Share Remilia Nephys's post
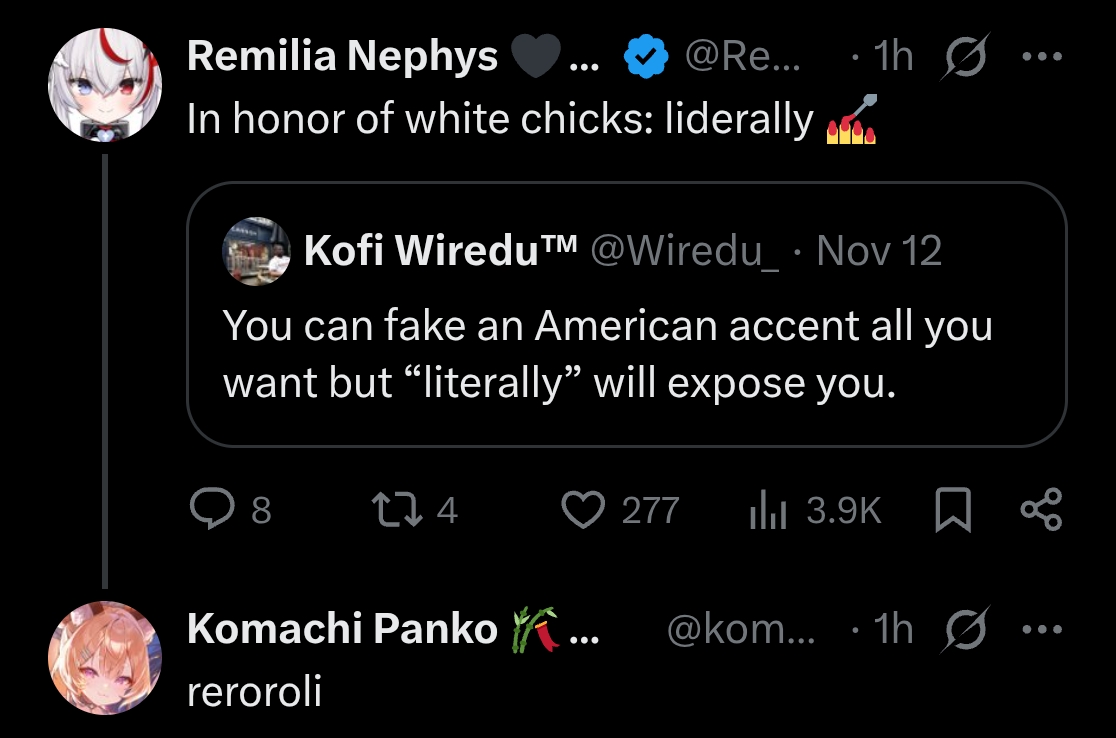 tap(1041, 511)
